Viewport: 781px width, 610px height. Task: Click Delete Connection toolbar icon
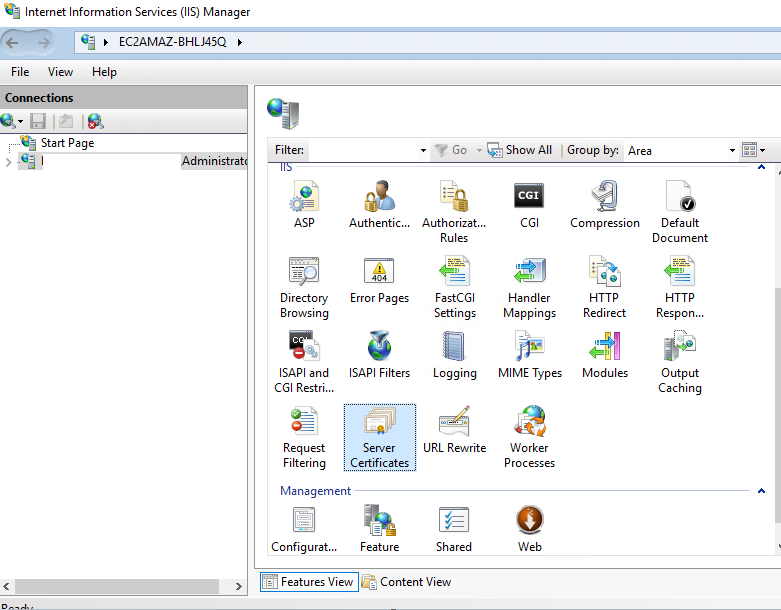[95, 121]
